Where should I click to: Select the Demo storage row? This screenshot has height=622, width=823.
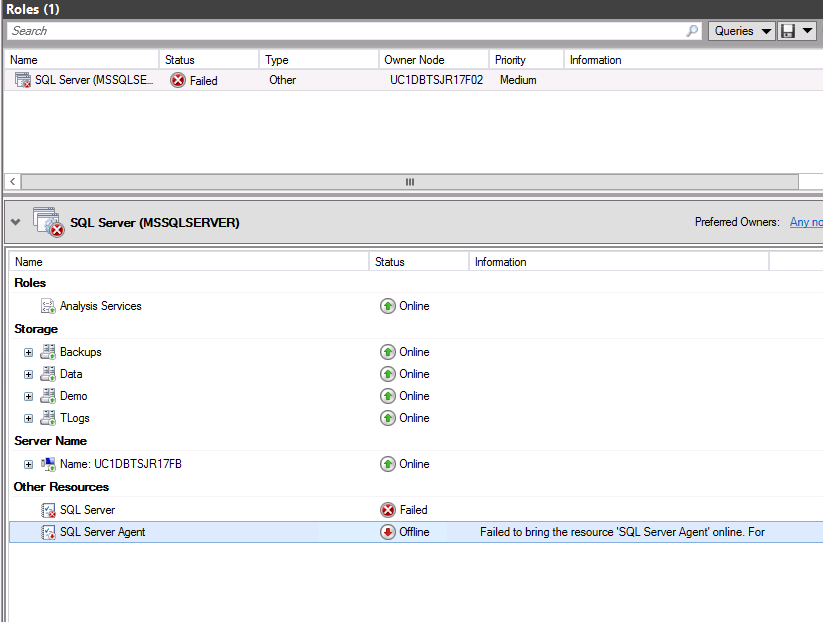(x=416, y=396)
